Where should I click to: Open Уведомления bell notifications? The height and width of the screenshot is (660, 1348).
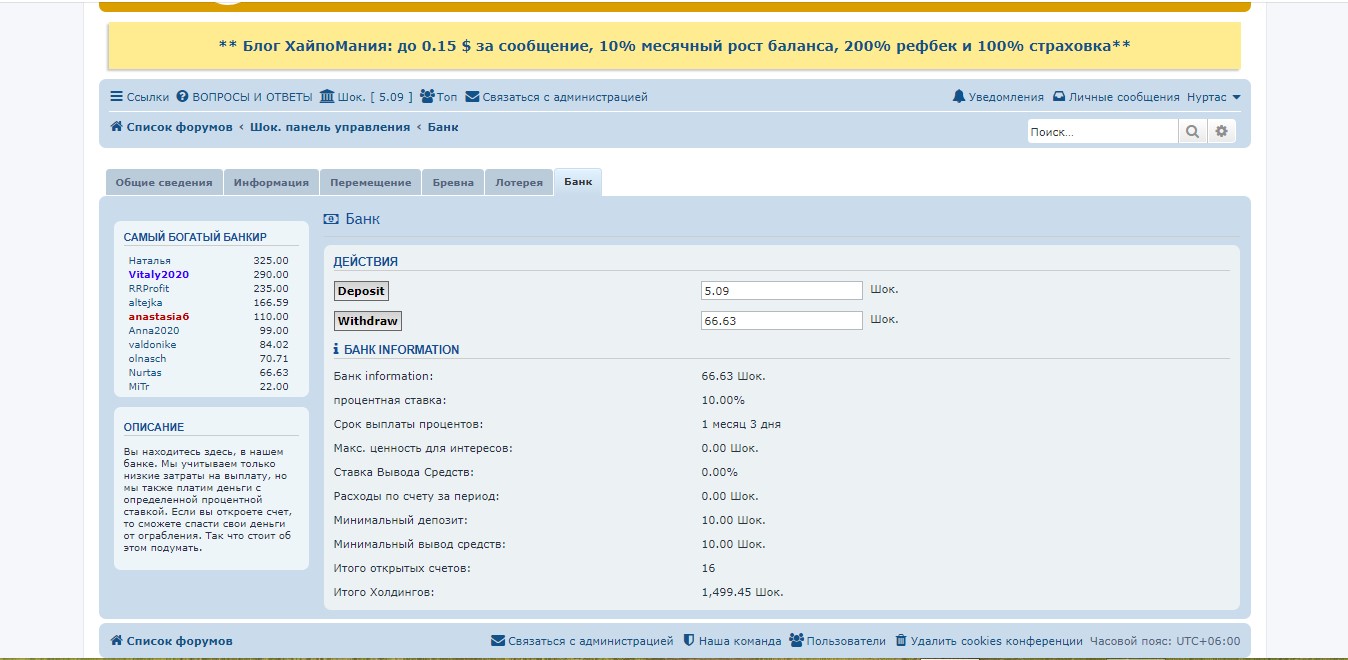click(997, 97)
